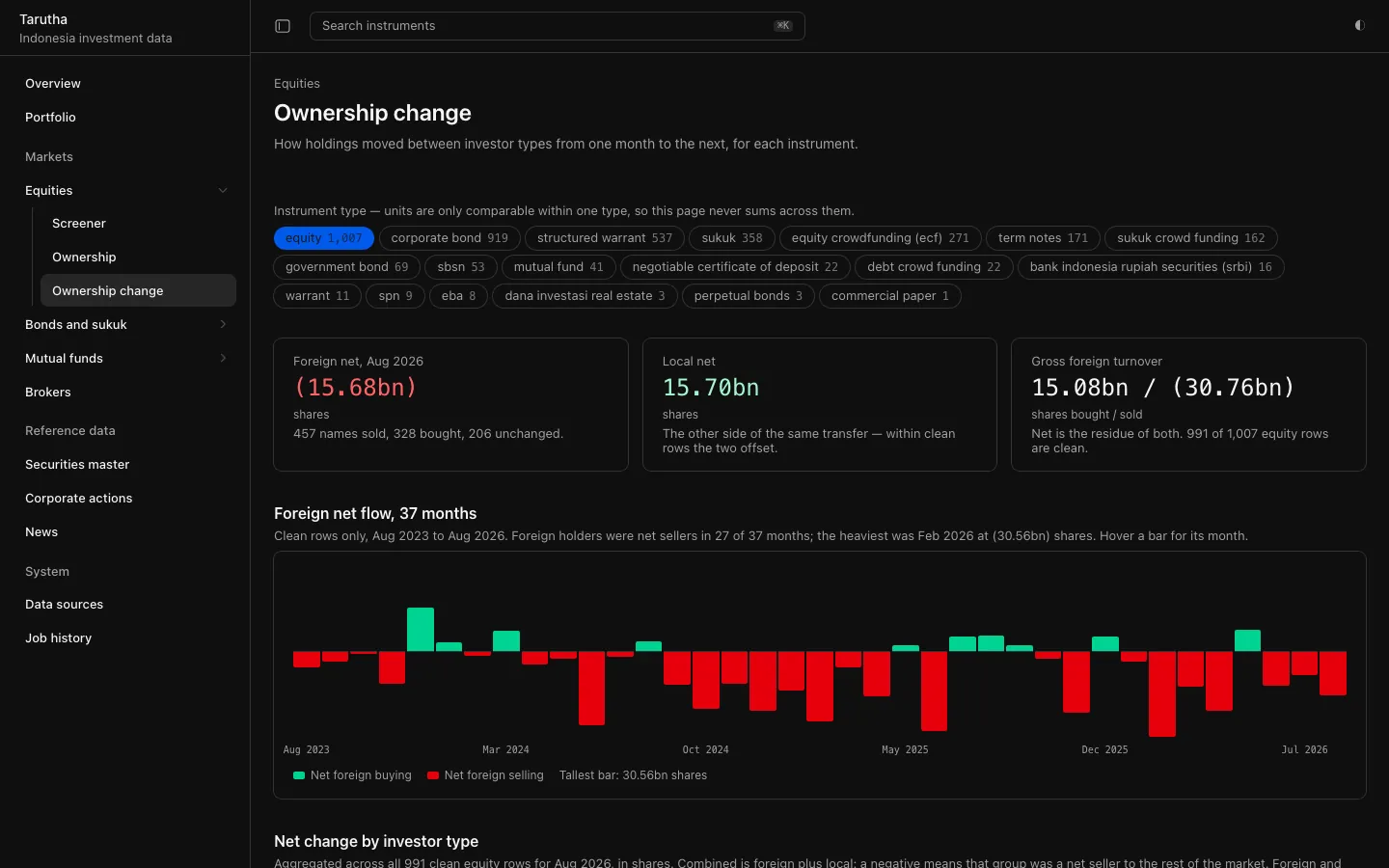Screen dimensions: 1389x868
Task: Click the Net foreign selling legend swatch
Action: pyautogui.click(x=433, y=775)
